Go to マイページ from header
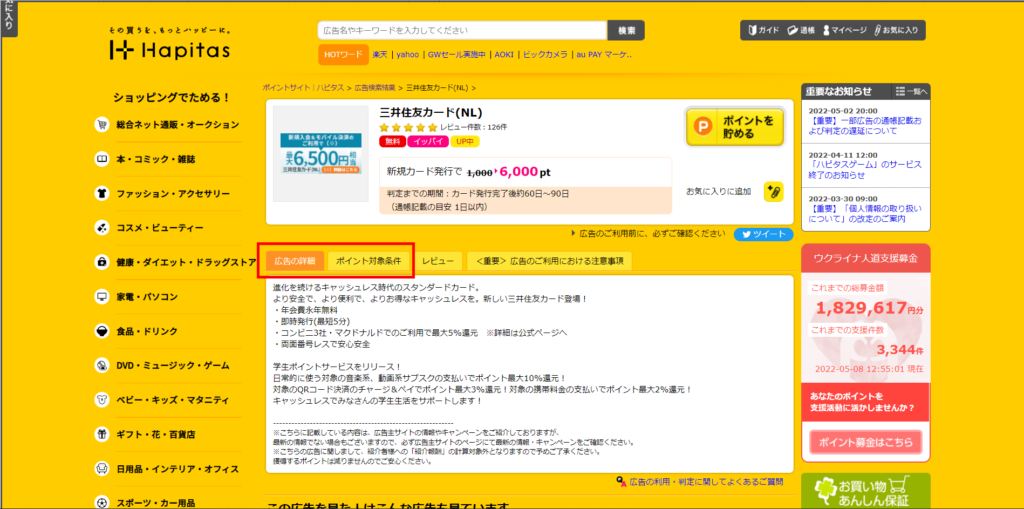 [x=844, y=30]
